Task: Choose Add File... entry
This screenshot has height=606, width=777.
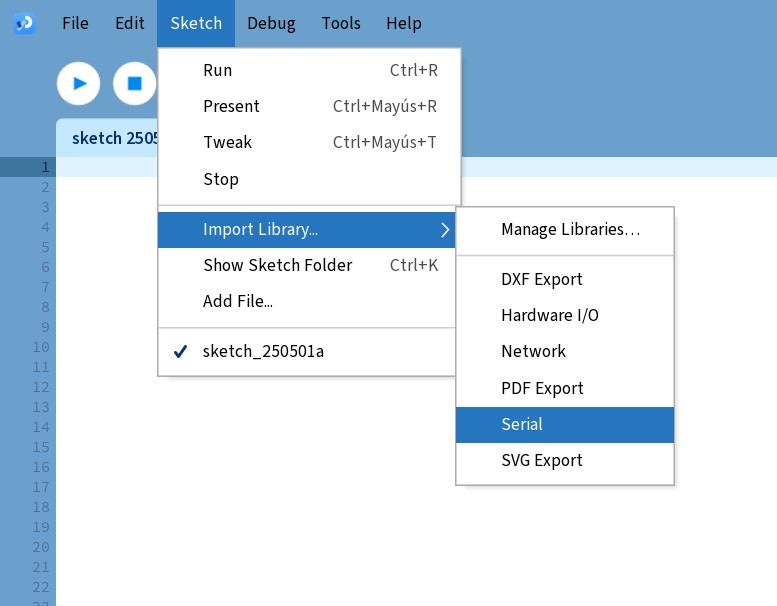Action: (x=307, y=301)
